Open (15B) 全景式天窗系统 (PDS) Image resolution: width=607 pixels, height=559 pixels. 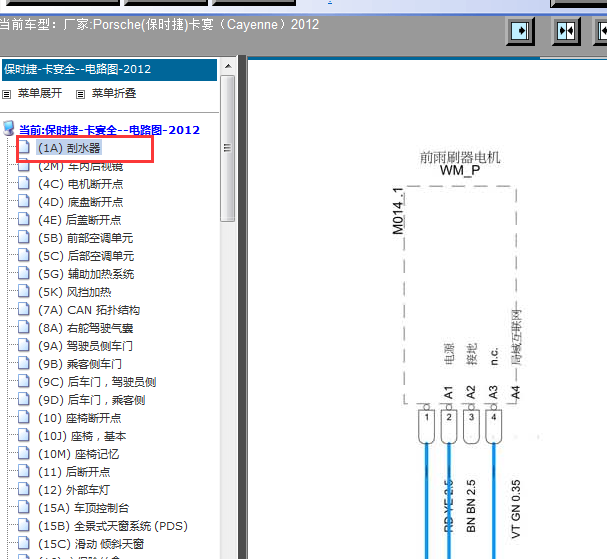[113, 526]
